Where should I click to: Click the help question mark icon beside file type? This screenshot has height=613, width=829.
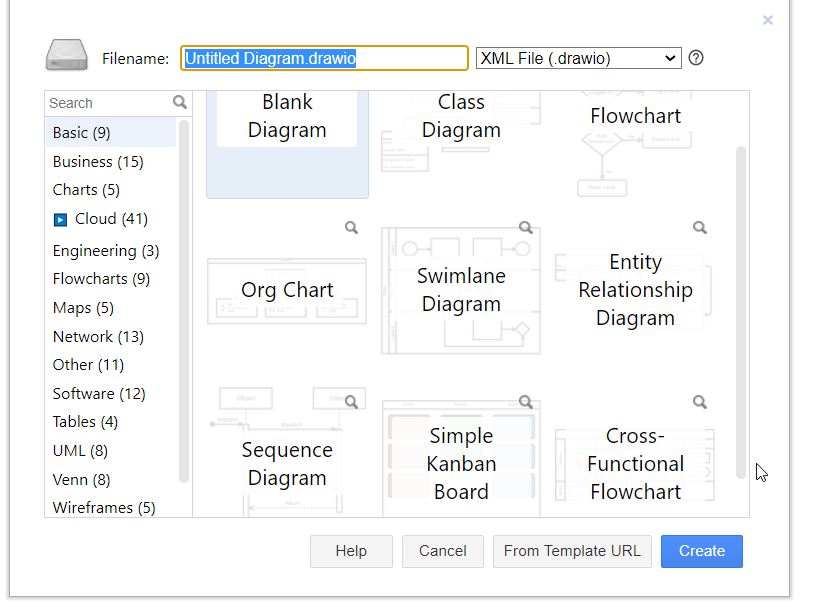[696, 58]
